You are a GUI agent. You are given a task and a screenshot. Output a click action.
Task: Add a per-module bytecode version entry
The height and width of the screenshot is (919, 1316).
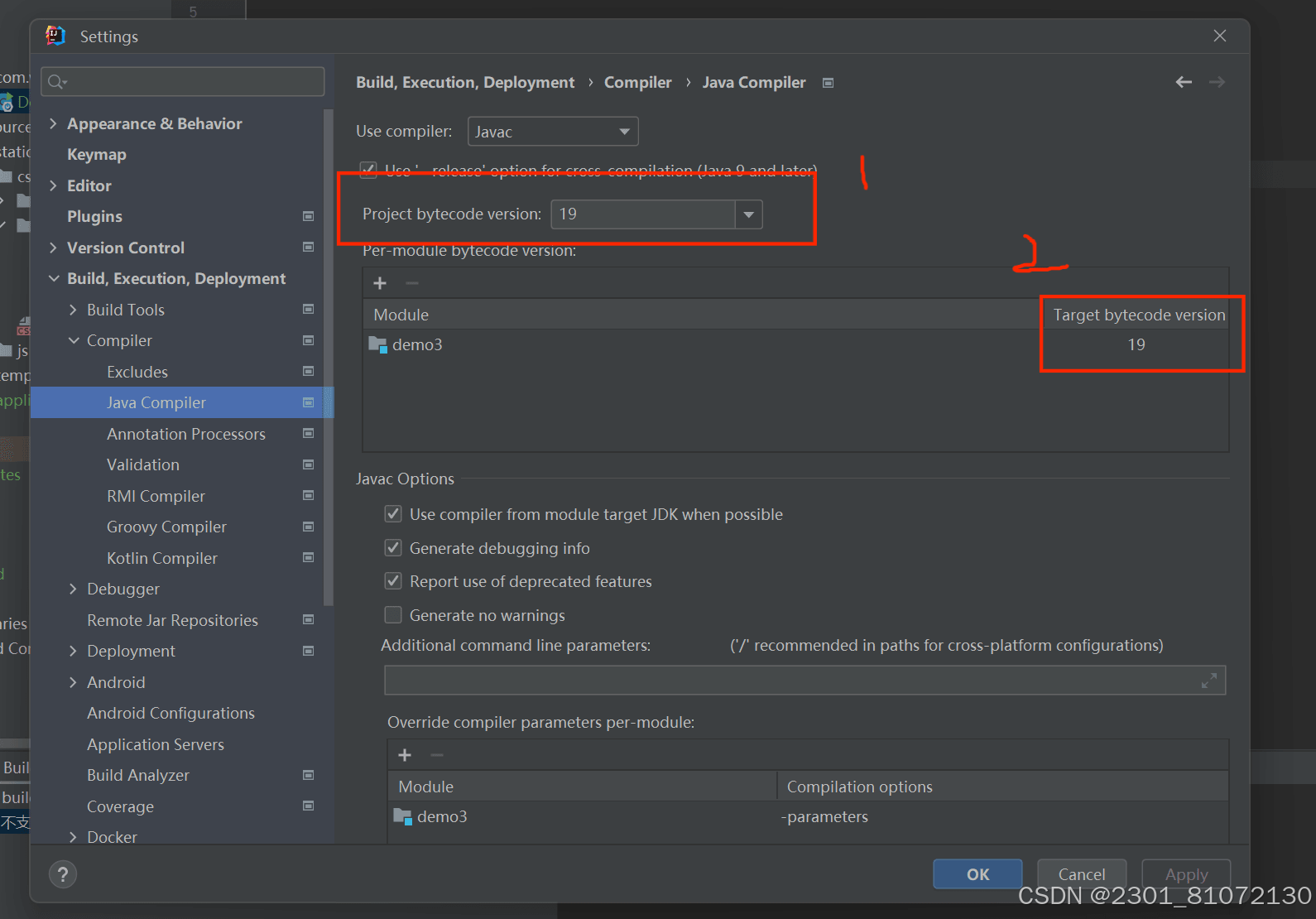coord(380,283)
